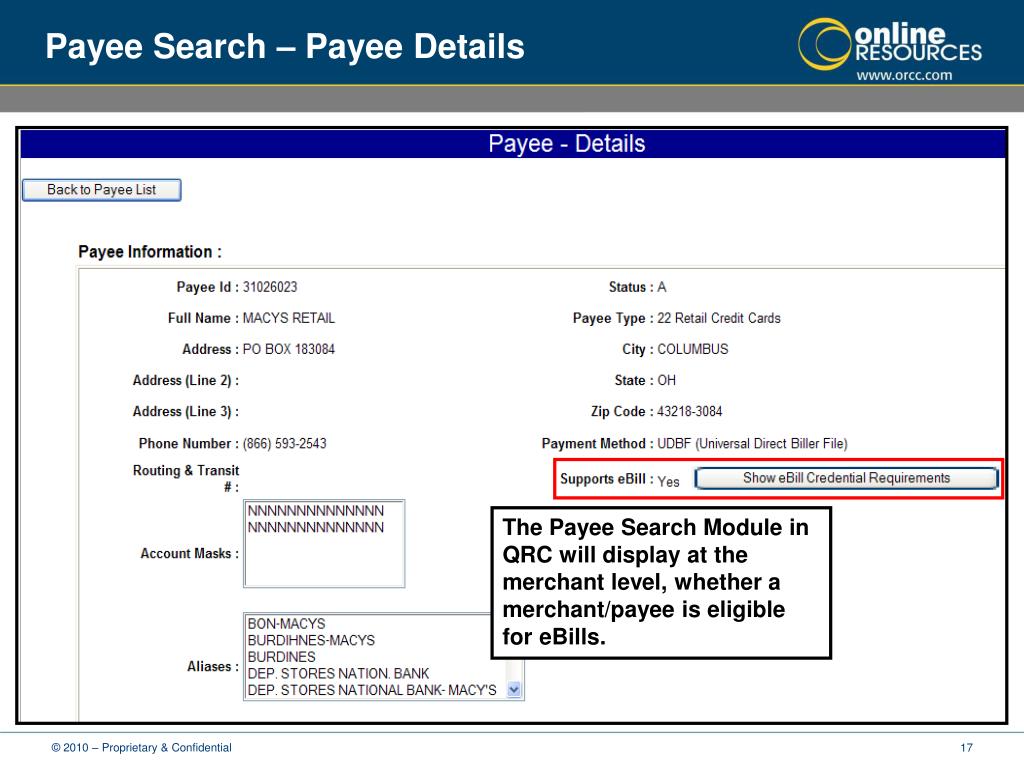
Task: Select the BURDIHNES-MACYS alias
Action: (311, 640)
